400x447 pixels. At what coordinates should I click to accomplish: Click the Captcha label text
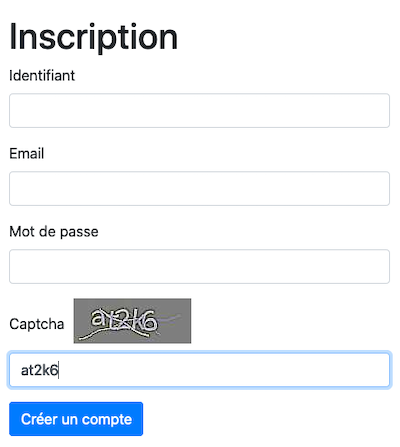37,324
